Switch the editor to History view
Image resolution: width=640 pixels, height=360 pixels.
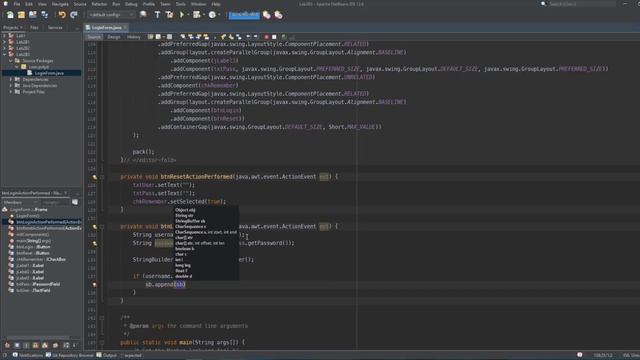point(133,37)
